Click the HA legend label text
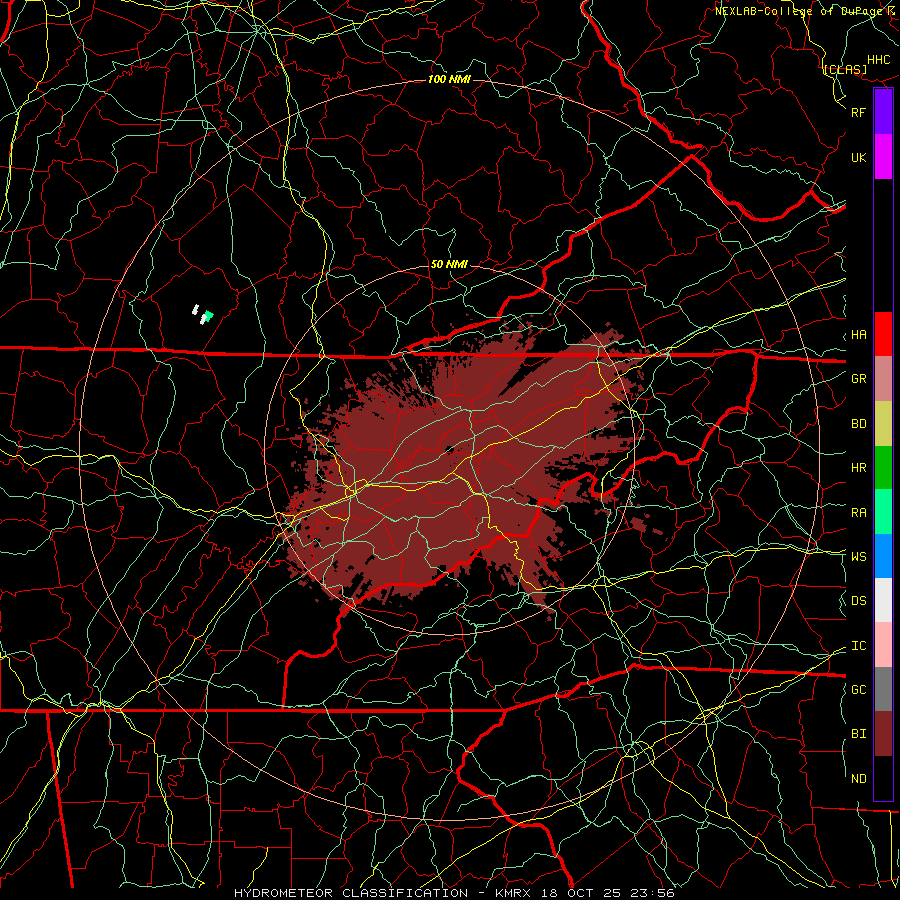This screenshot has height=900, width=900. [x=859, y=335]
